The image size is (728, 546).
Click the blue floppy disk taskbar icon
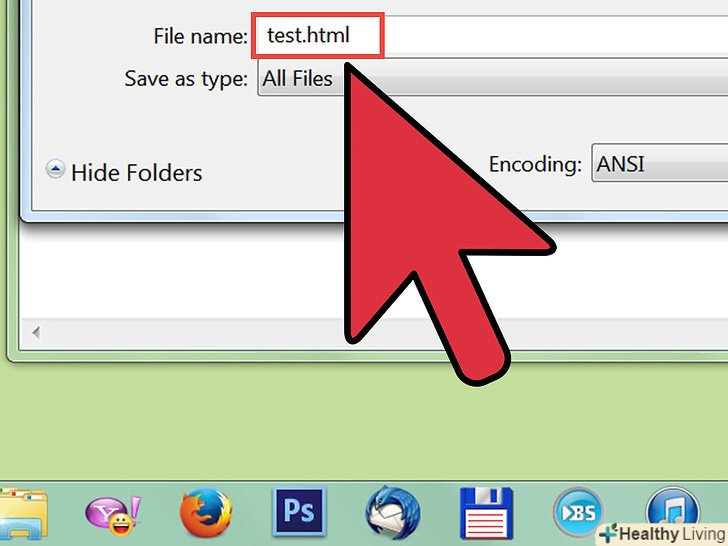coord(486,513)
